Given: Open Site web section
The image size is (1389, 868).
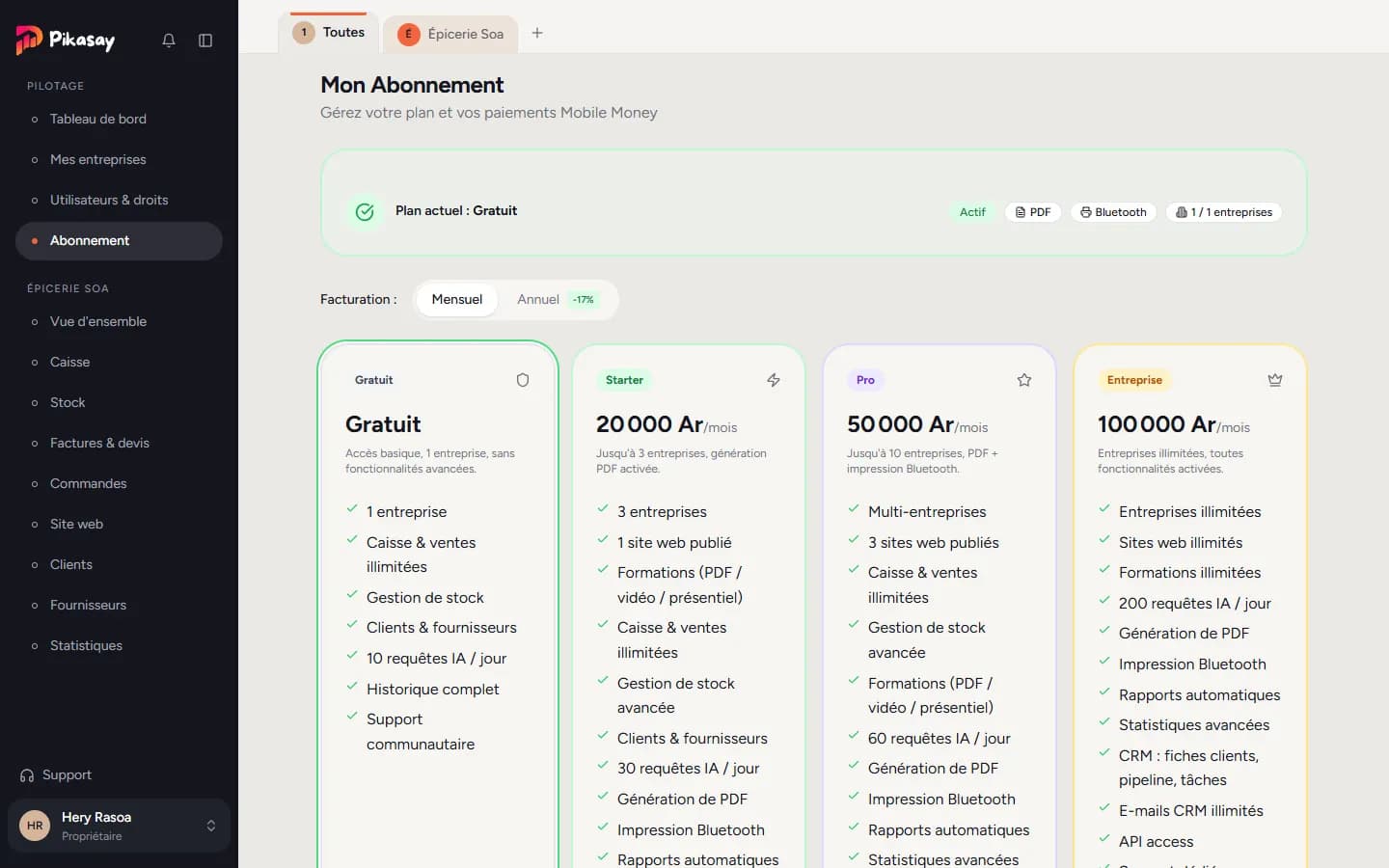Looking at the screenshot, I should click(119, 525).
